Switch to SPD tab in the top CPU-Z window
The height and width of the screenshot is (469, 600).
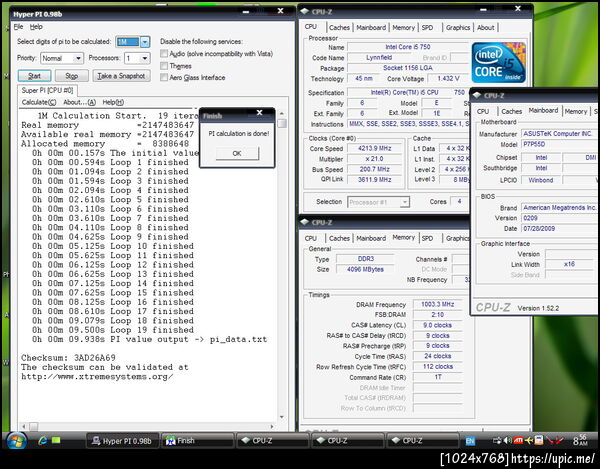coord(427,28)
